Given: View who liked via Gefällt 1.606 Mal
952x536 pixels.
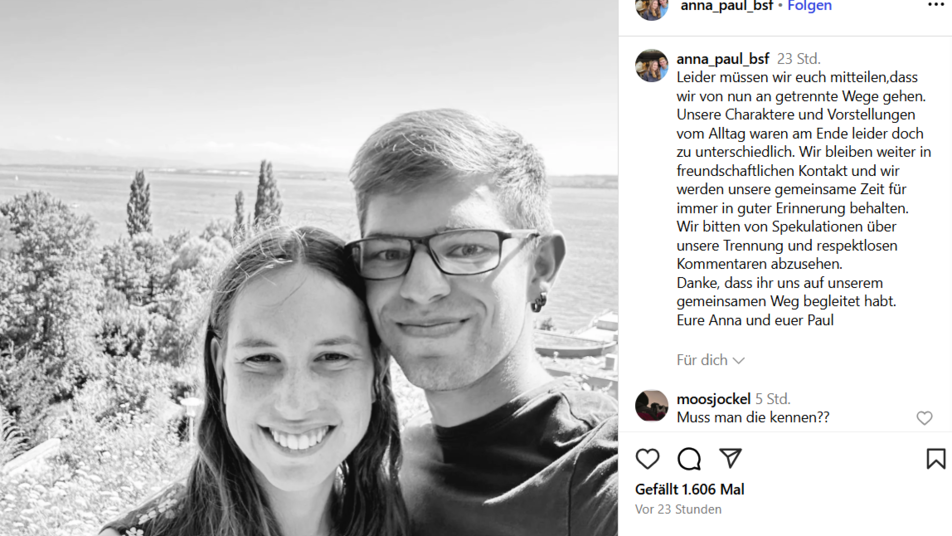Looking at the screenshot, I should (690, 489).
